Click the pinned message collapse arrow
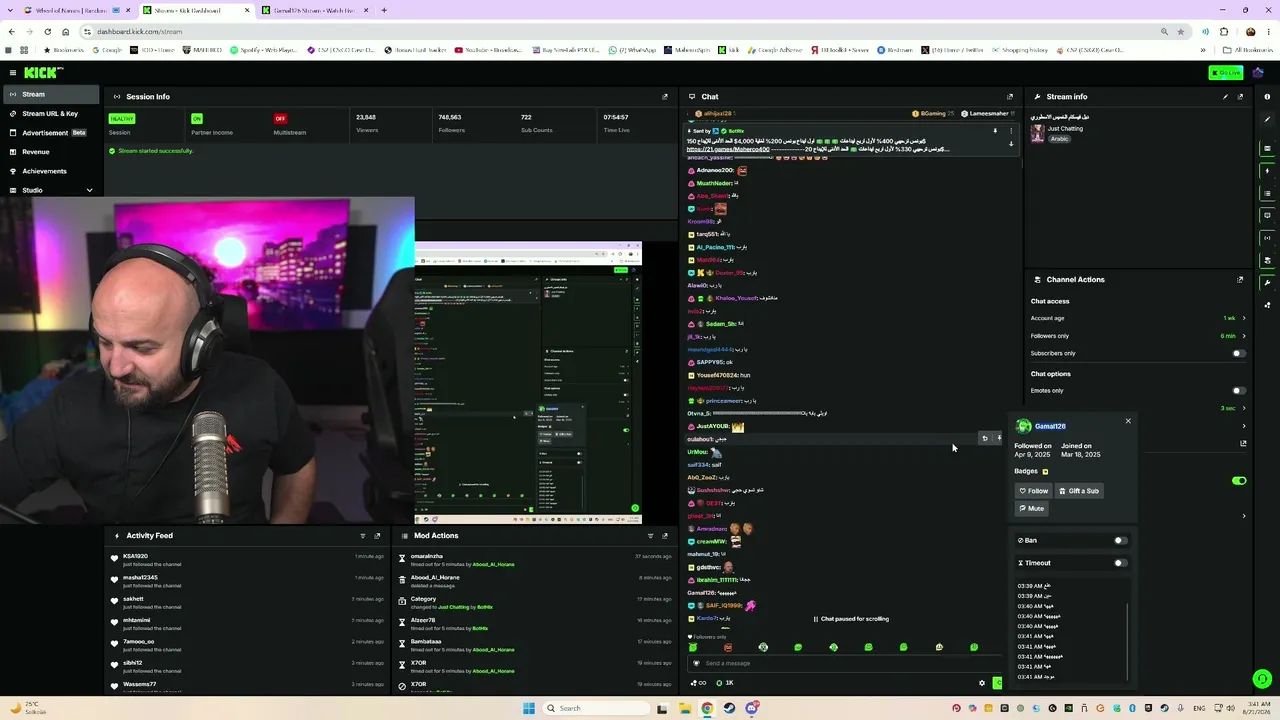The image size is (1280, 720). pos(1011,143)
